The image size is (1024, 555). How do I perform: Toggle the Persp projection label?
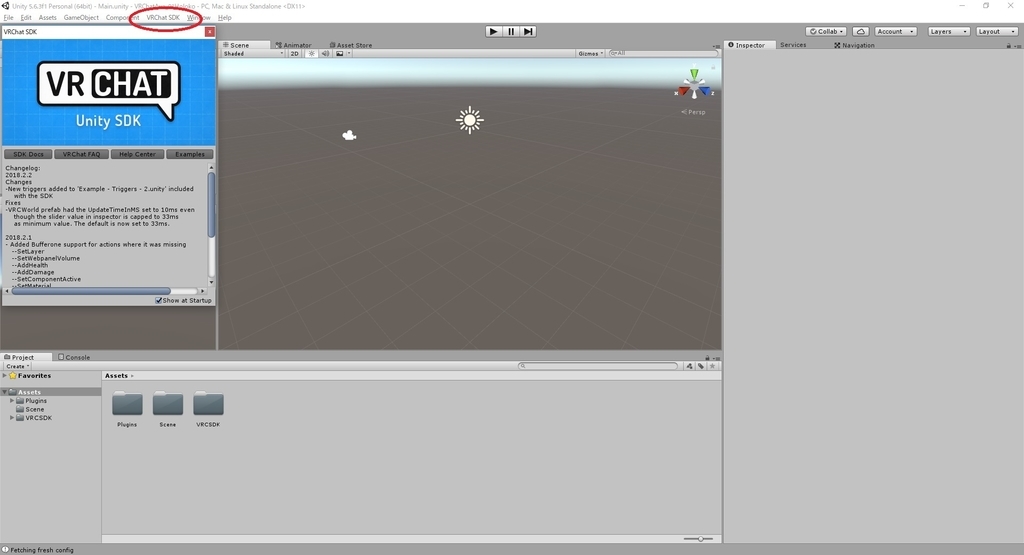(694, 112)
